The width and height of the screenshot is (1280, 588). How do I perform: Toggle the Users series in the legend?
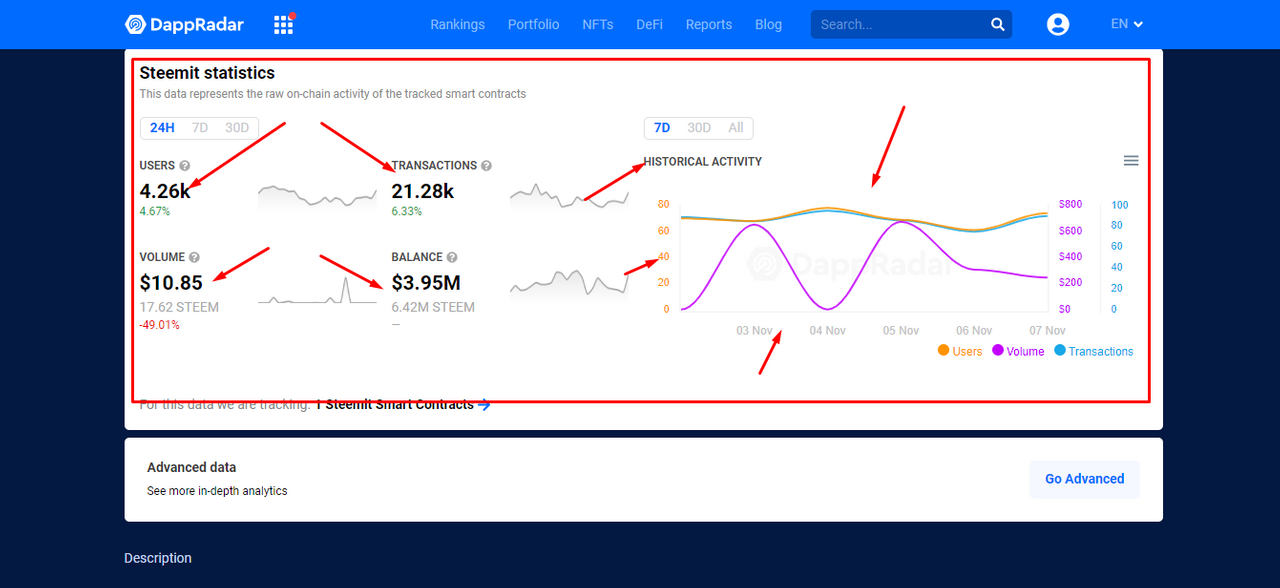(960, 351)
